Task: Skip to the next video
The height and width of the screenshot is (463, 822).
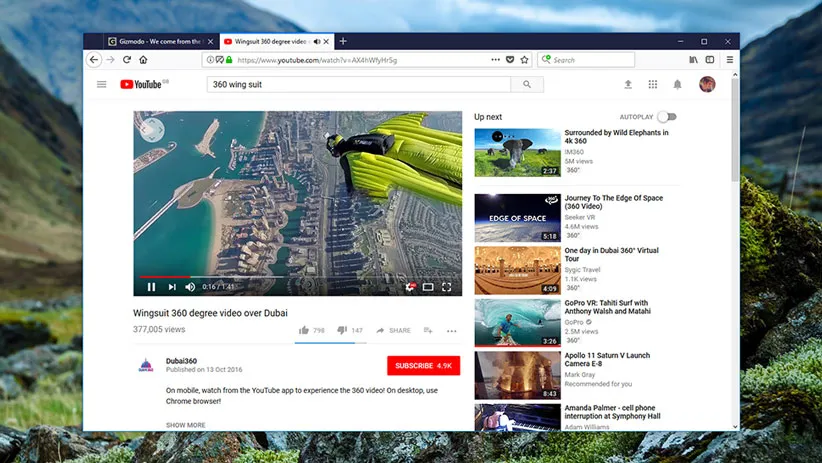Action: [x=172, y=287]
